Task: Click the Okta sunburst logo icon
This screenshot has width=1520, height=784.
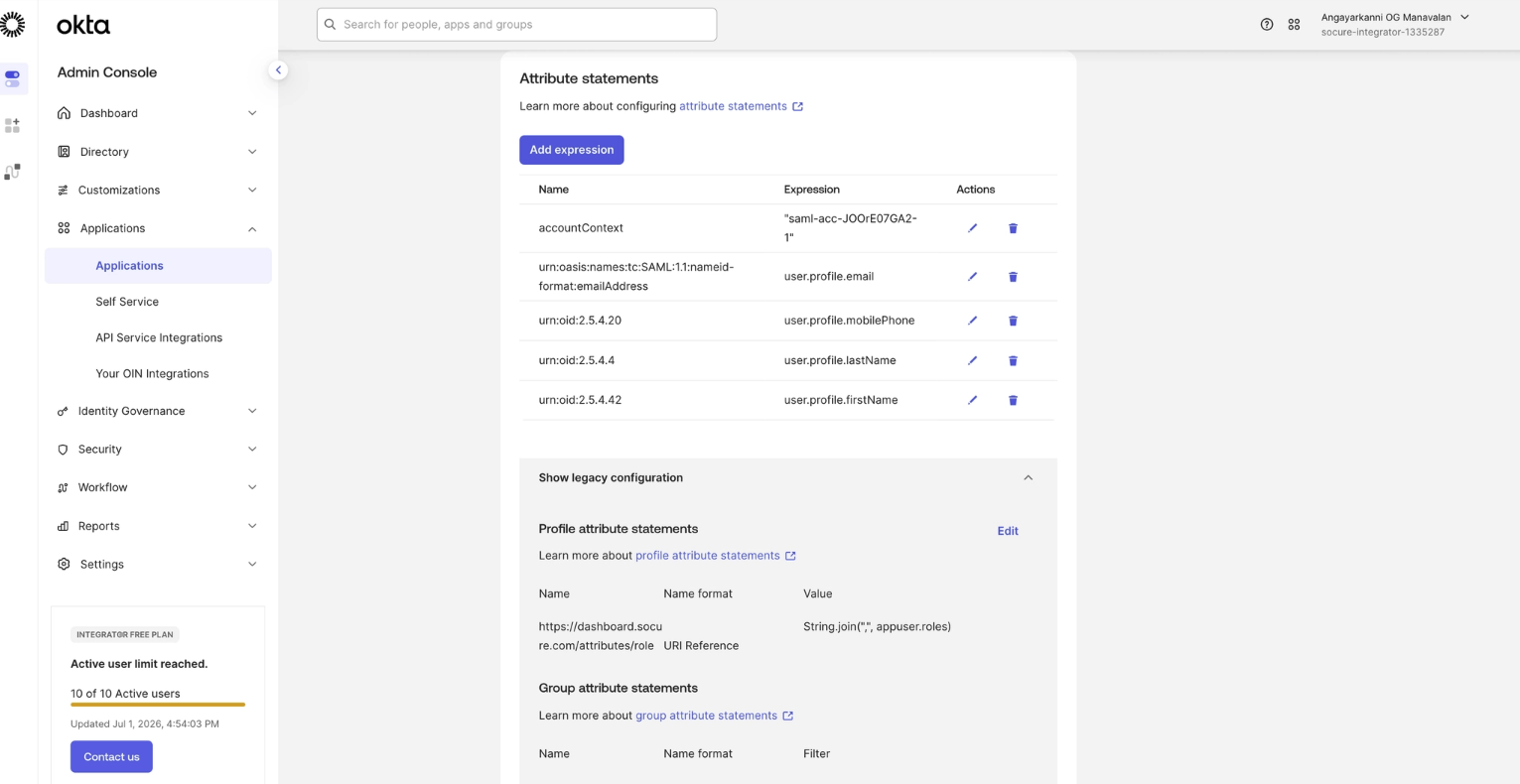Action: [12, 25]
